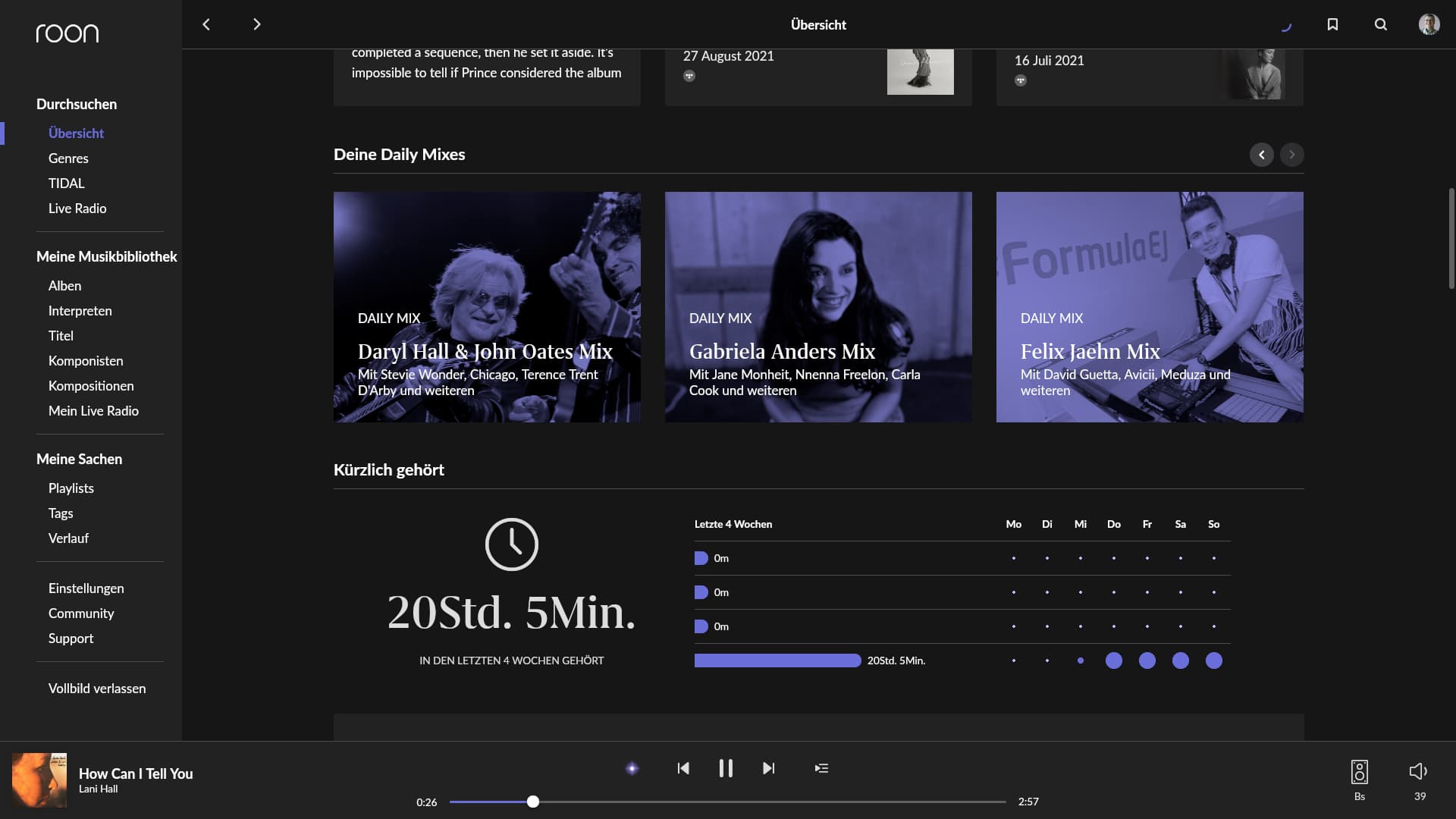Open Tags in the sidebar

point(61,513)
